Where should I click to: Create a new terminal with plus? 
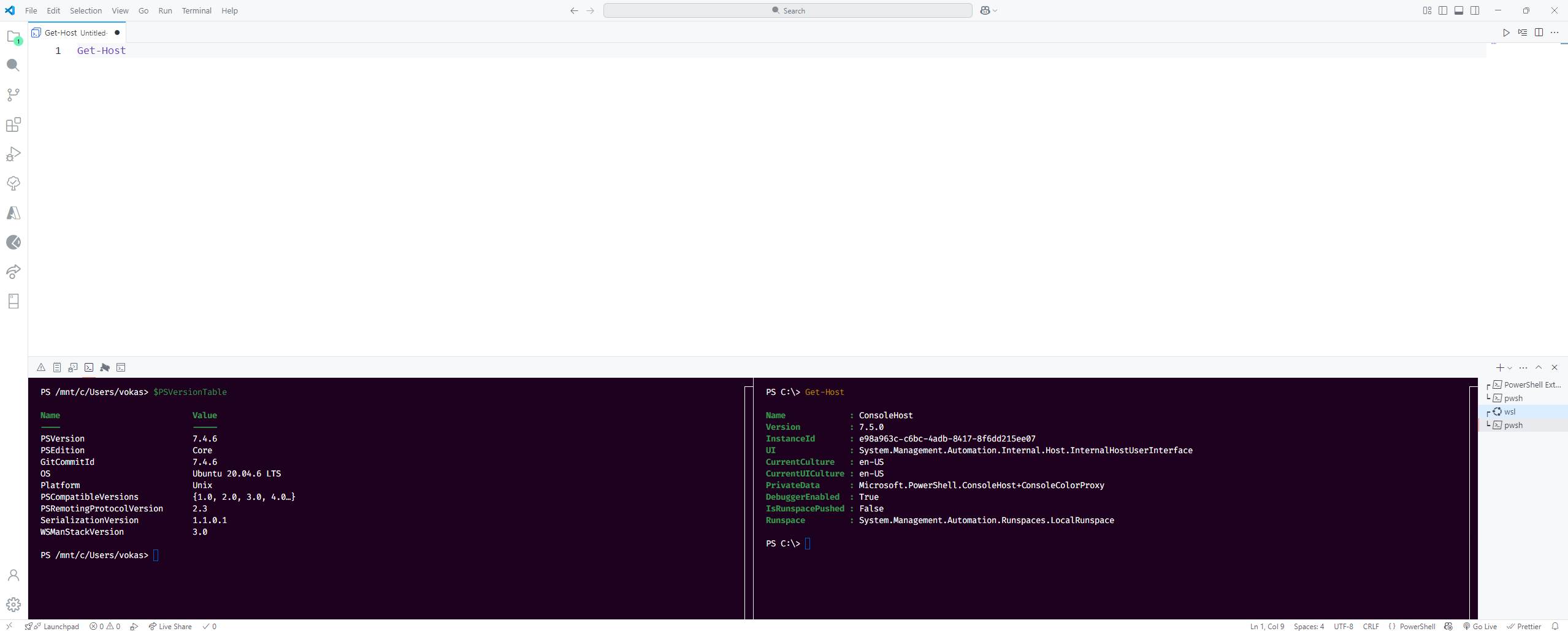tap(1500, 367)
